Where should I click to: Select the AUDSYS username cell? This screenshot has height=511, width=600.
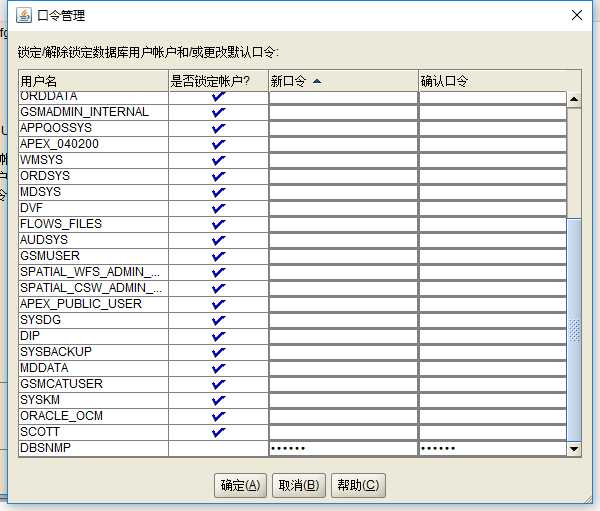click(x=93, y=240)
